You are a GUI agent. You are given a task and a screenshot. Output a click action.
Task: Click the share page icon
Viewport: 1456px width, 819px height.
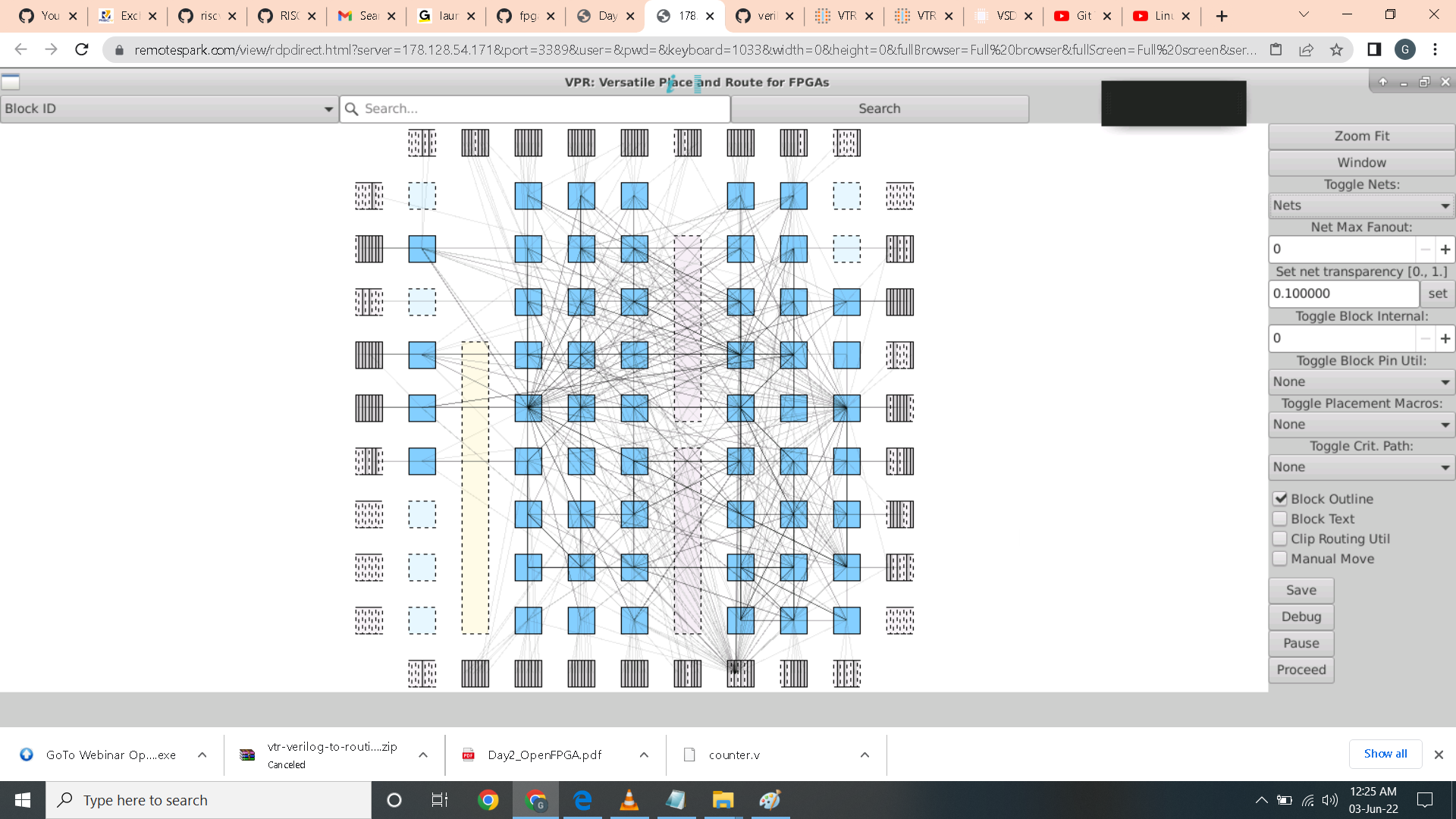click(x=1306, y=50)
